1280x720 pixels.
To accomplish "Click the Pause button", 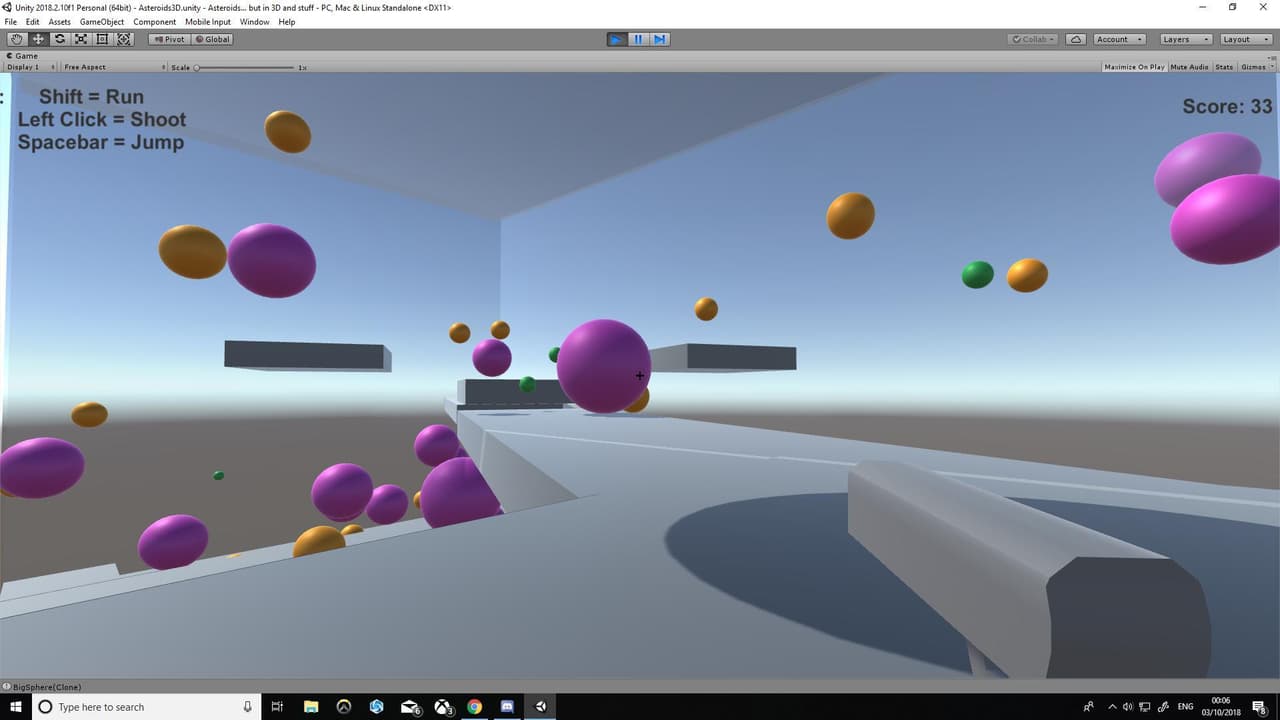I will click(638, 39).
